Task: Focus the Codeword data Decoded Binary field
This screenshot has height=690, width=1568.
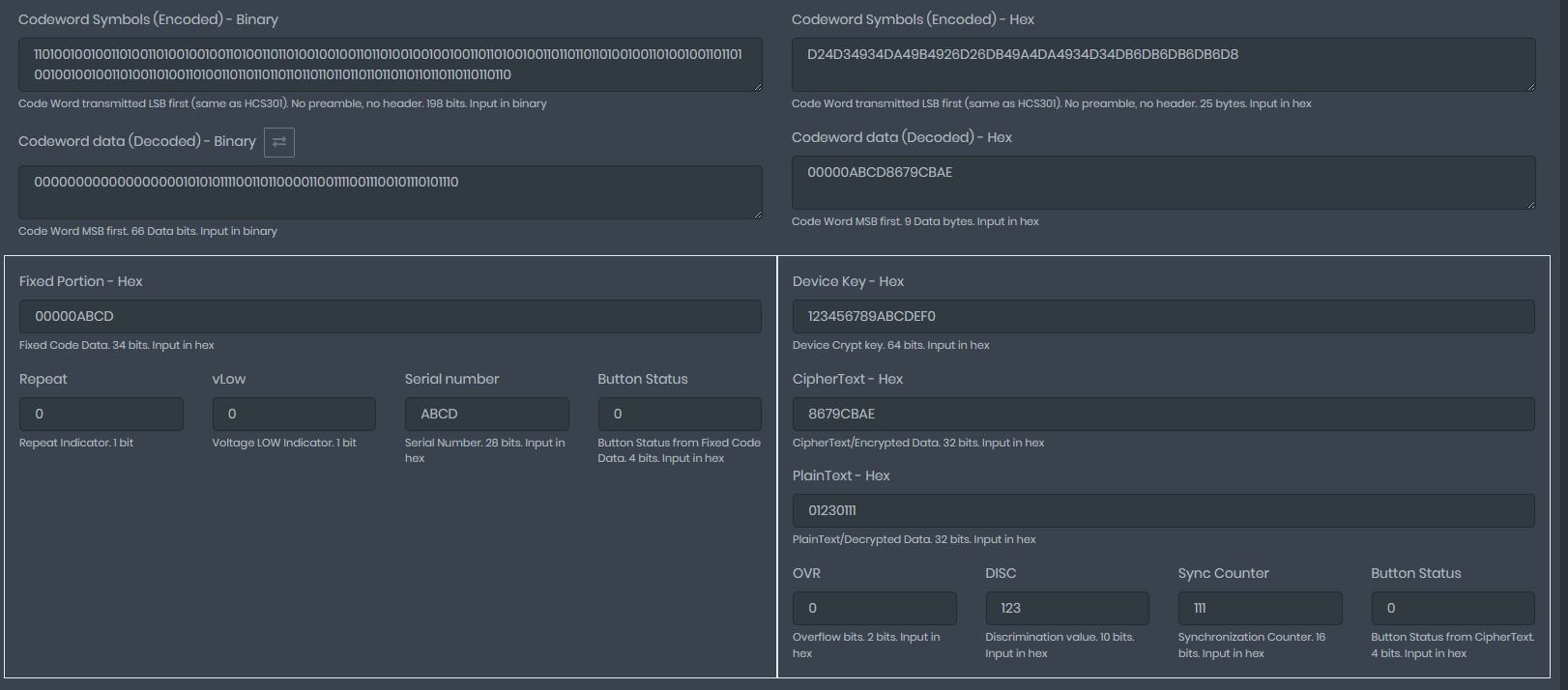Action: [390, 191]
